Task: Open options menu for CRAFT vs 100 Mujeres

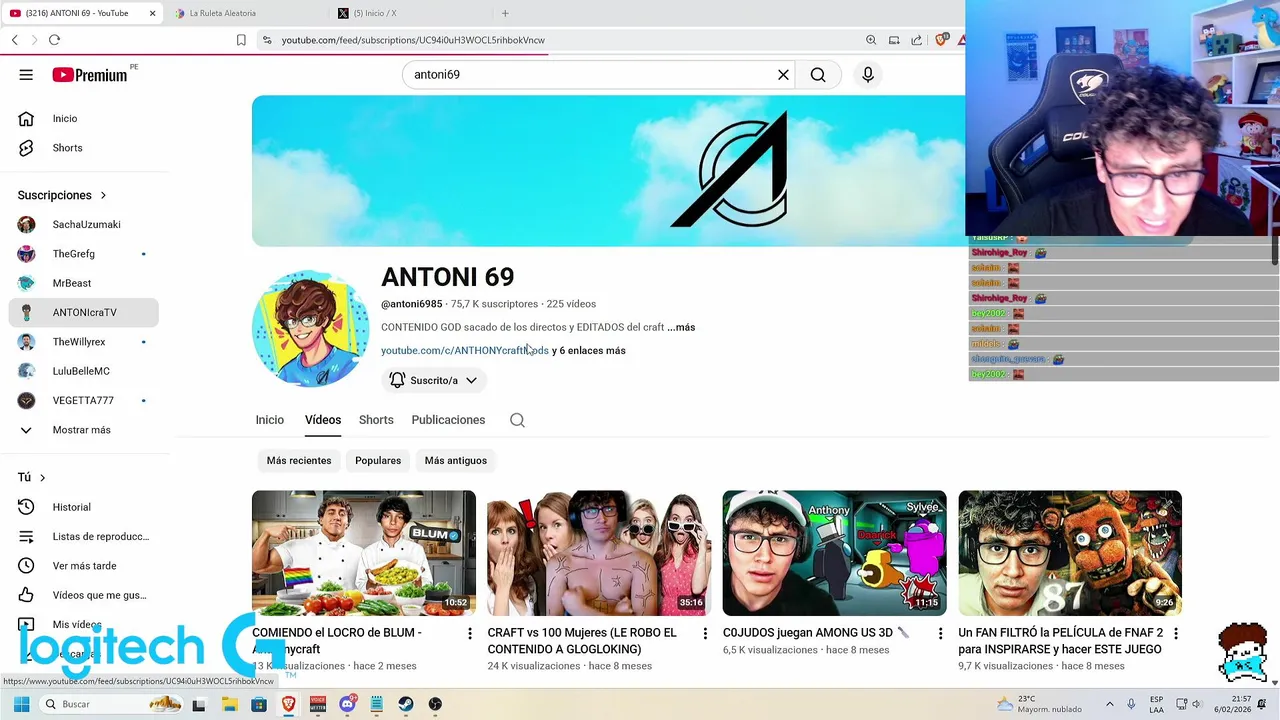Action: click(705, 634)
